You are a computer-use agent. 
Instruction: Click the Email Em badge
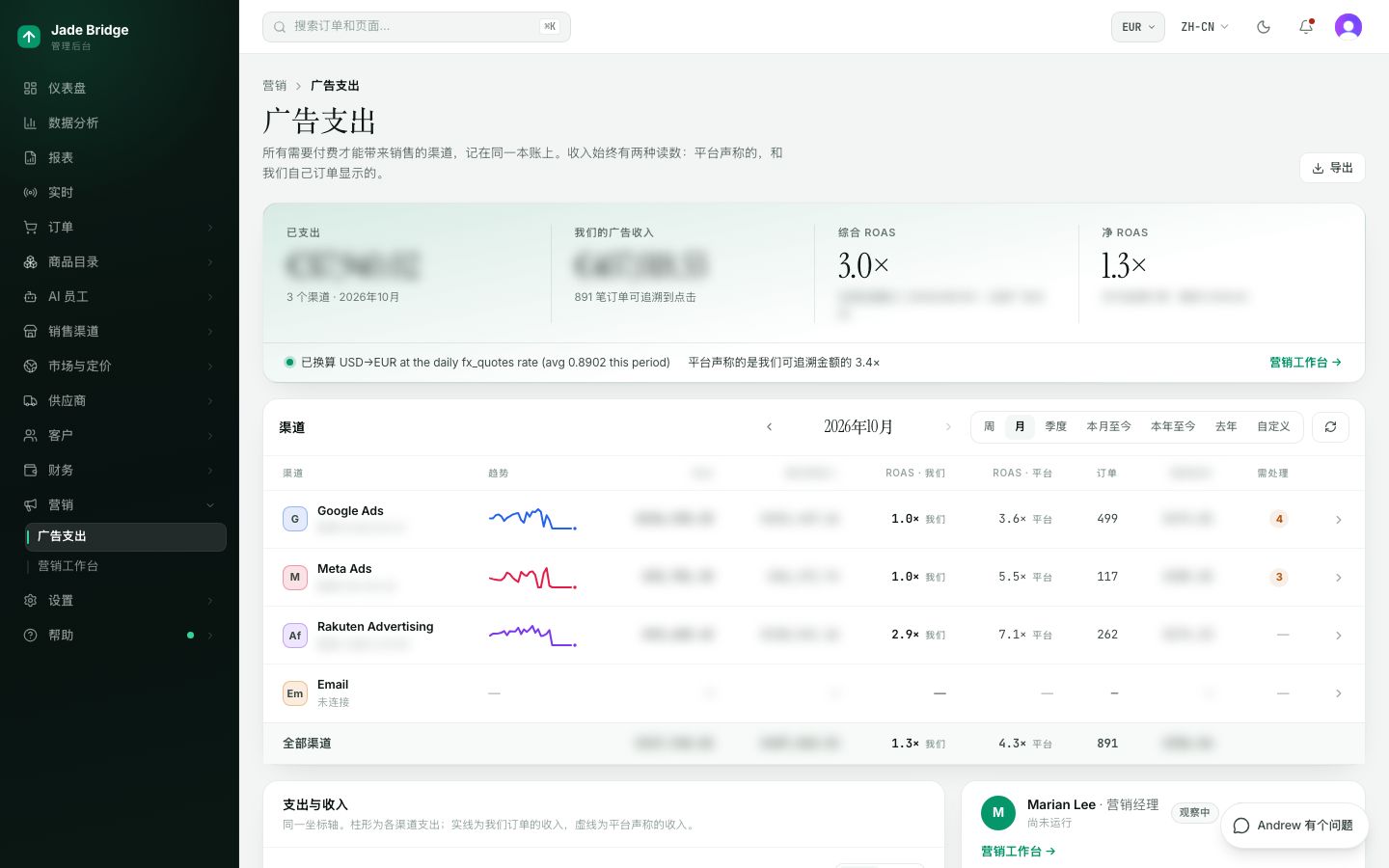coord(295,692)
